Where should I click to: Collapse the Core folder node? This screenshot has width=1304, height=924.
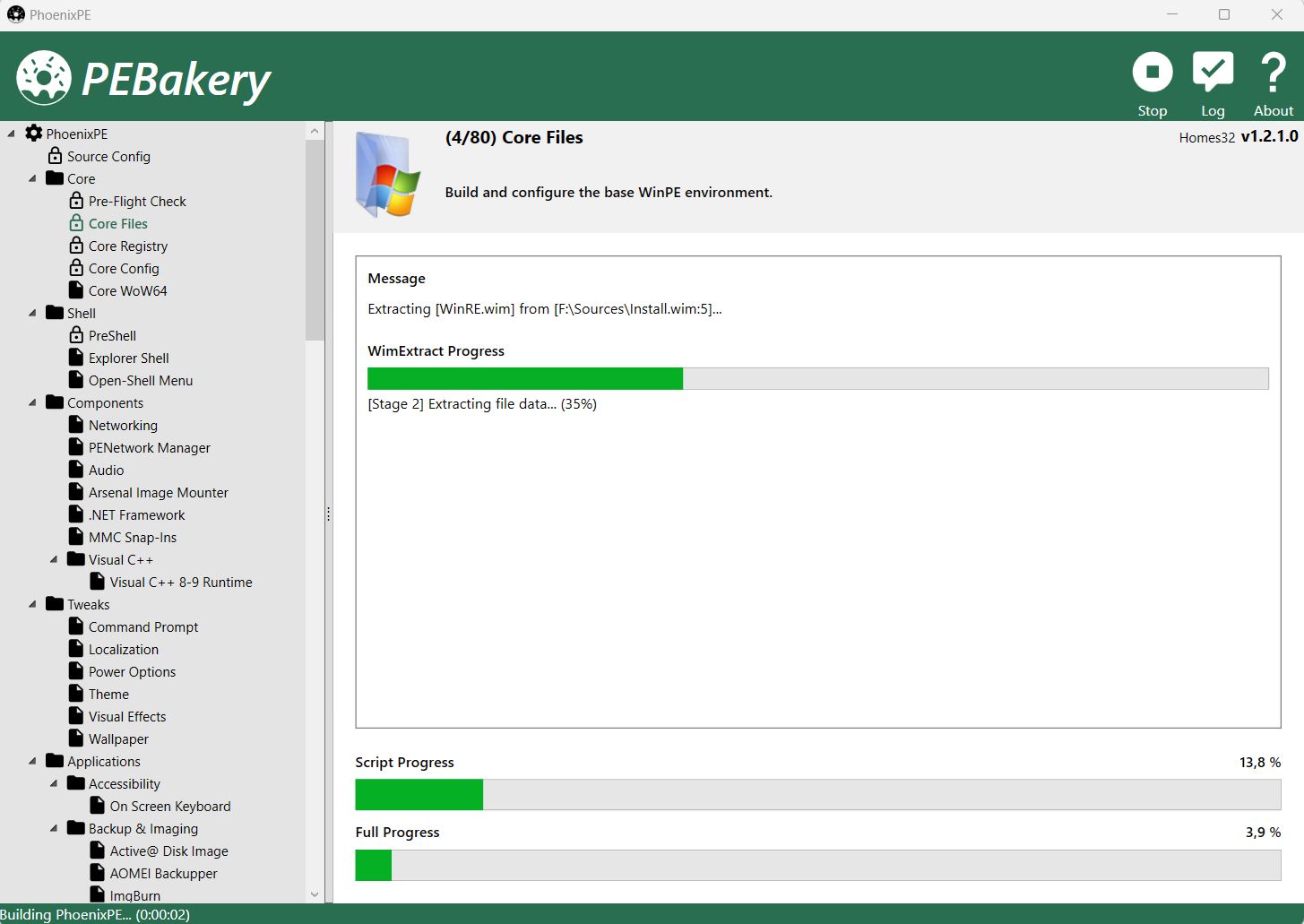[x=33, y=178]
